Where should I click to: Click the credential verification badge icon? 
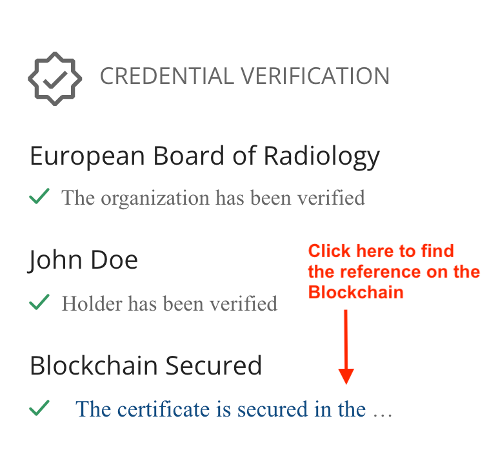[55, 79]
